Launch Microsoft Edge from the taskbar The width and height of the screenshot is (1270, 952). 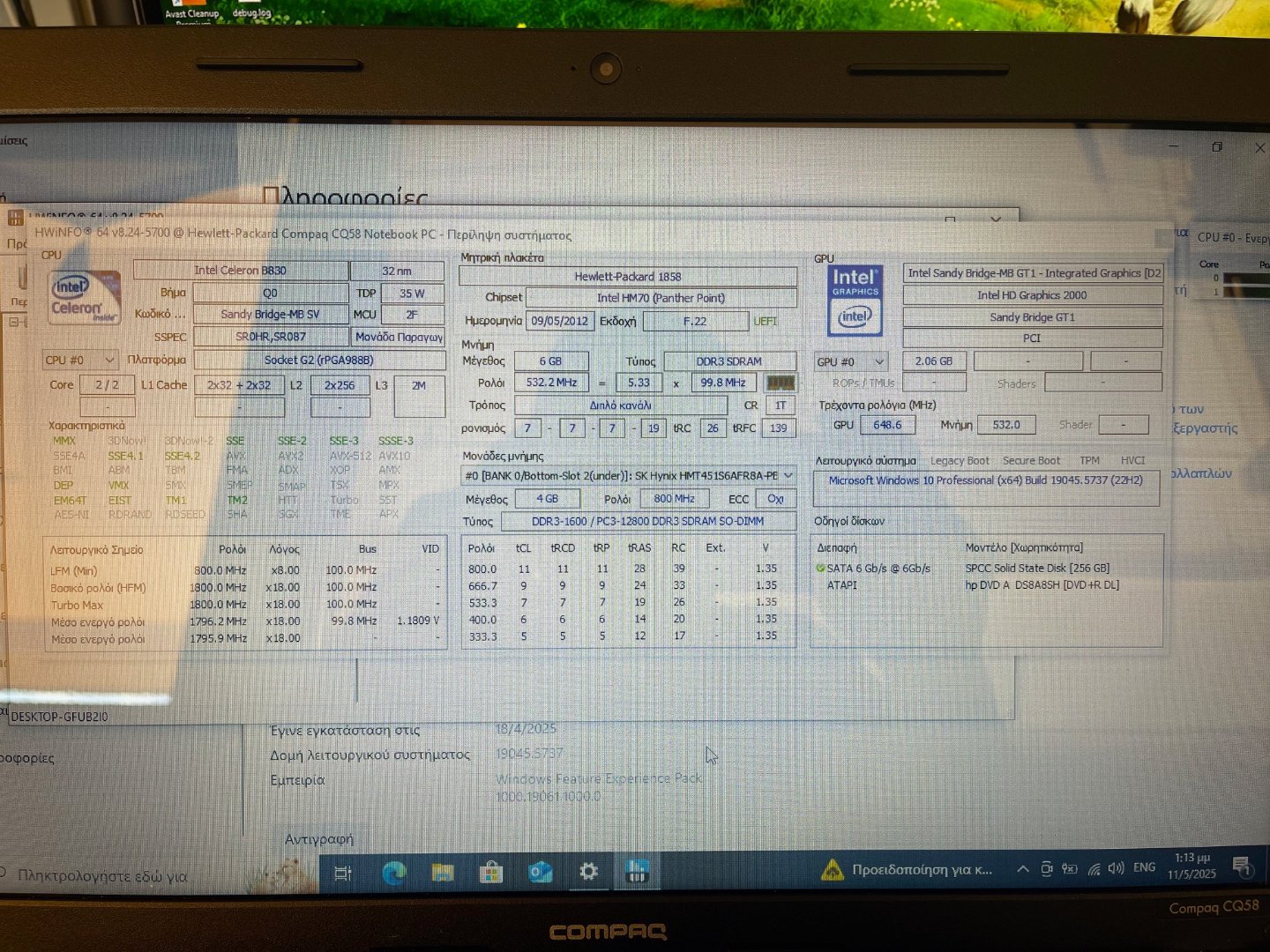coord(394,873)
